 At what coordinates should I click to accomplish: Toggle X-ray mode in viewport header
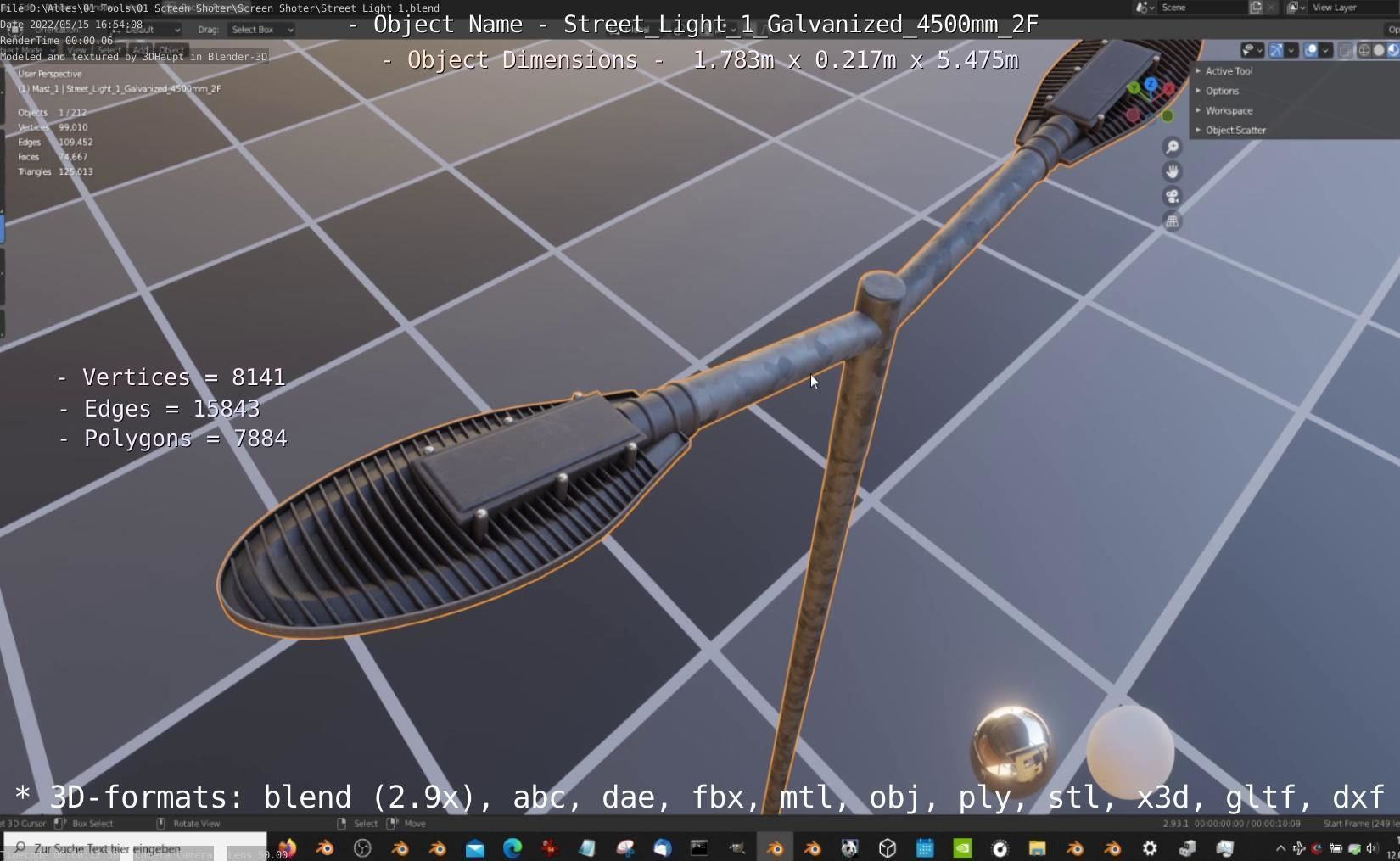1346,50
